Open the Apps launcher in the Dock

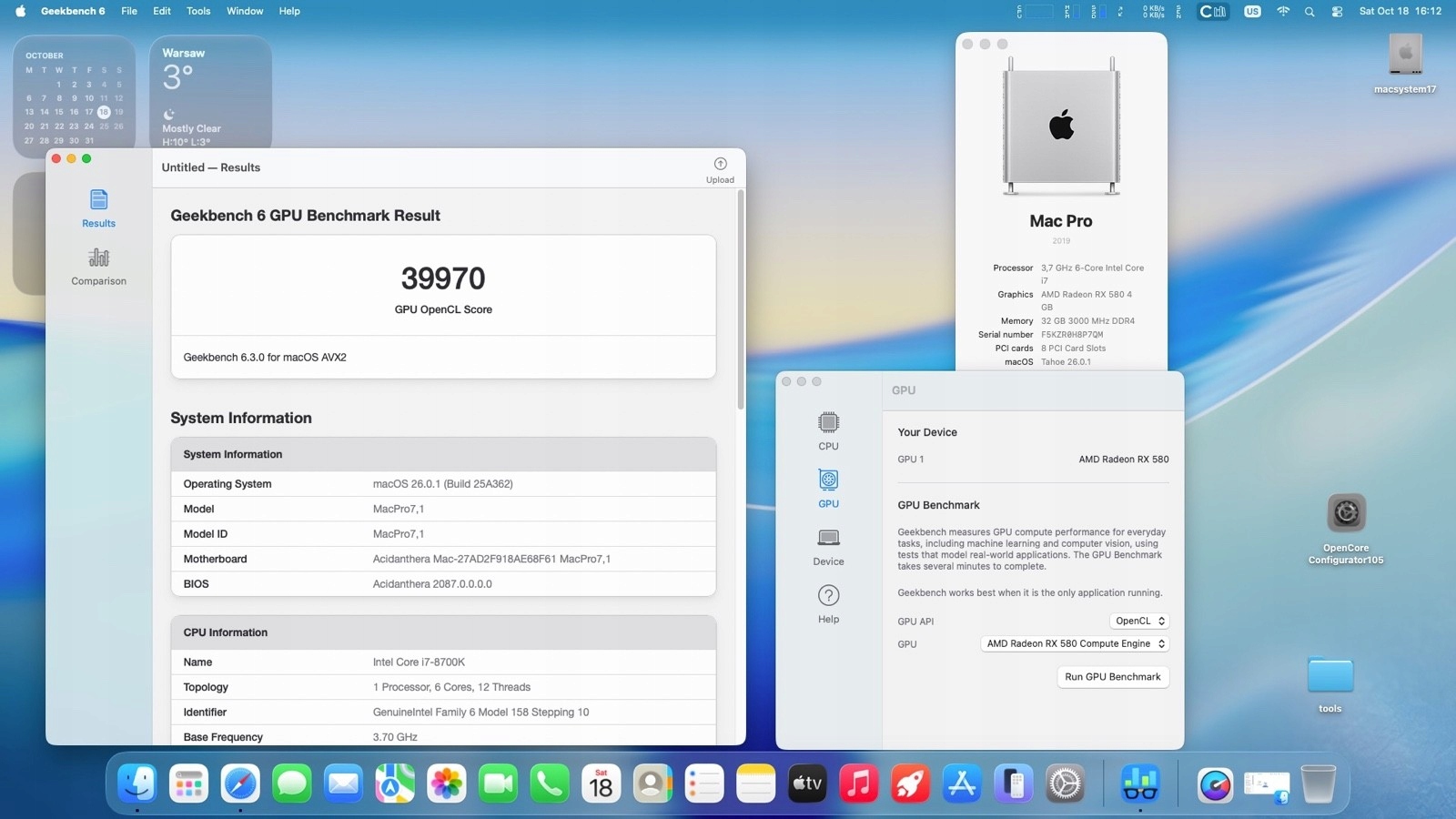click(188, 784)
